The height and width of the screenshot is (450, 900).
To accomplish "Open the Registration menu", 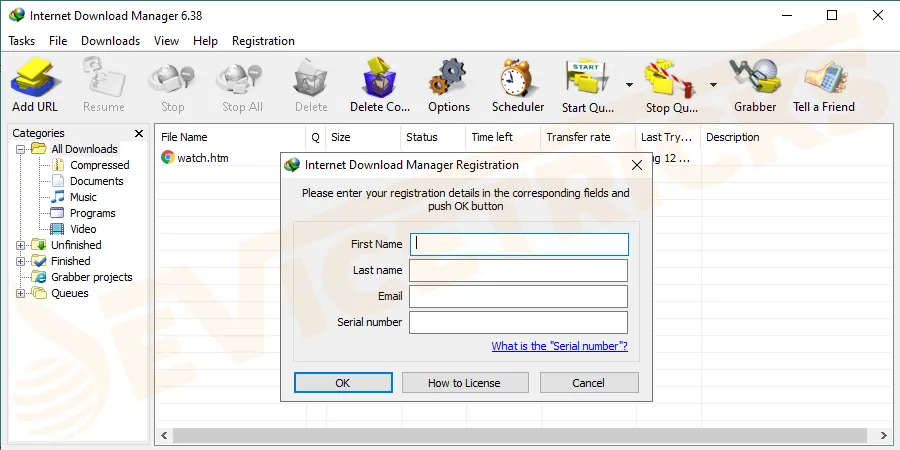I will [x=263, y=41].
